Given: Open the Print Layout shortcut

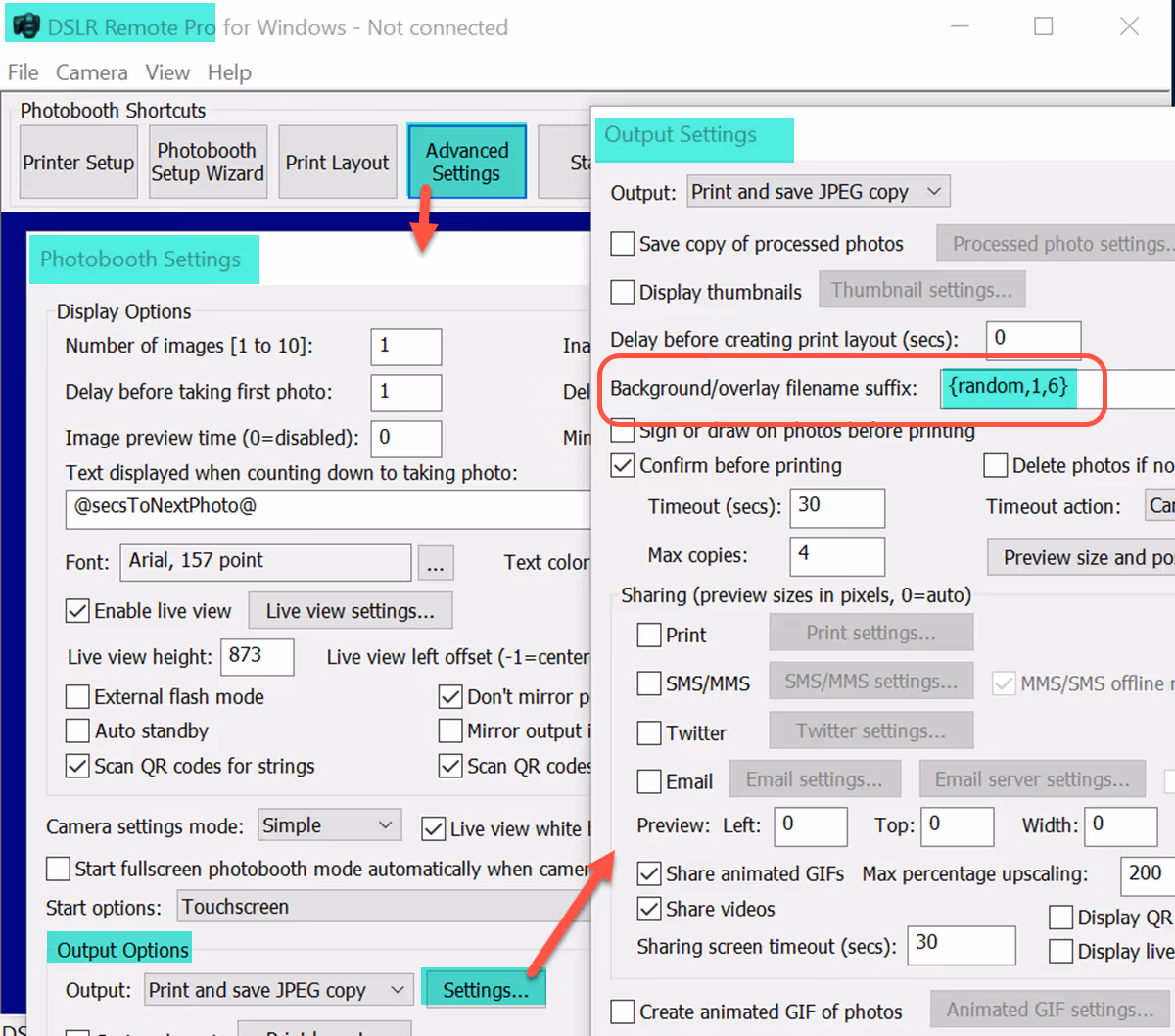Looking at the screenshot, I should [338, 163].
